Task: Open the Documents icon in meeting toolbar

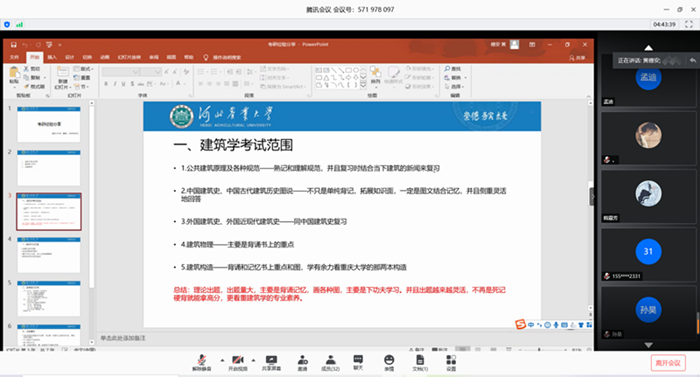Action: pos(420,363)
